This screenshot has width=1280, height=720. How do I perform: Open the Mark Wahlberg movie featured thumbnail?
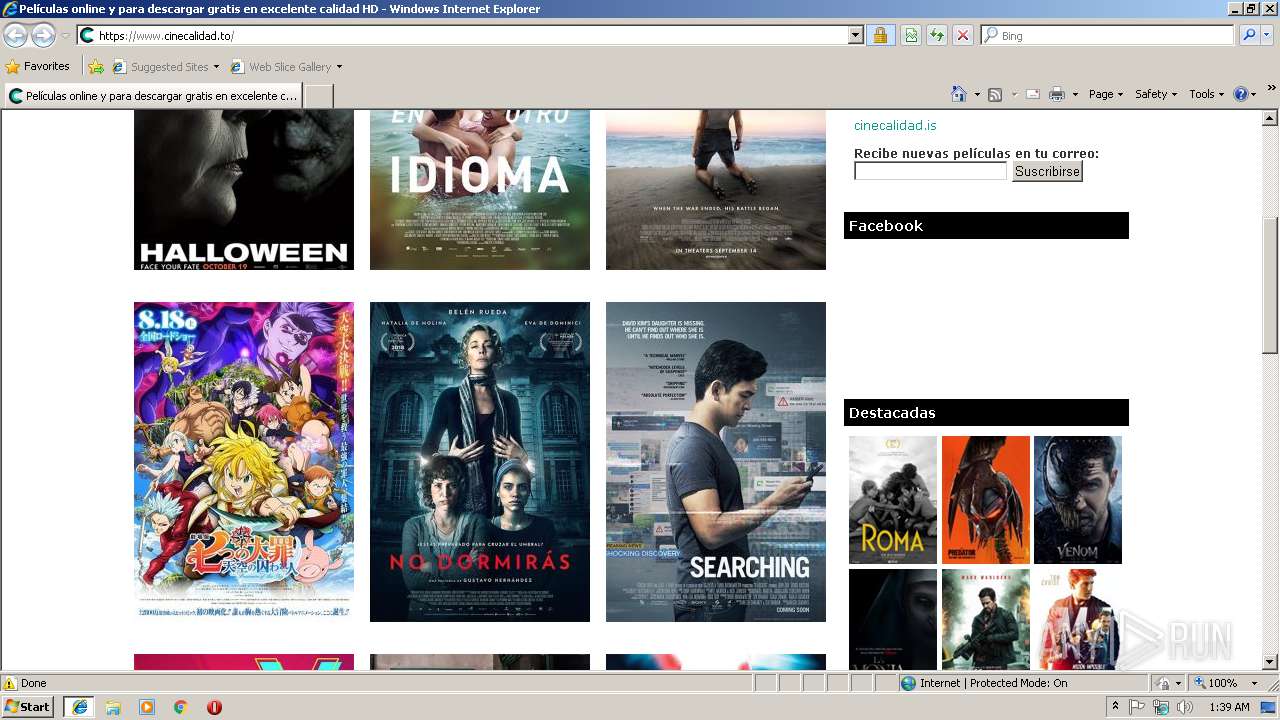click(986, 619)
